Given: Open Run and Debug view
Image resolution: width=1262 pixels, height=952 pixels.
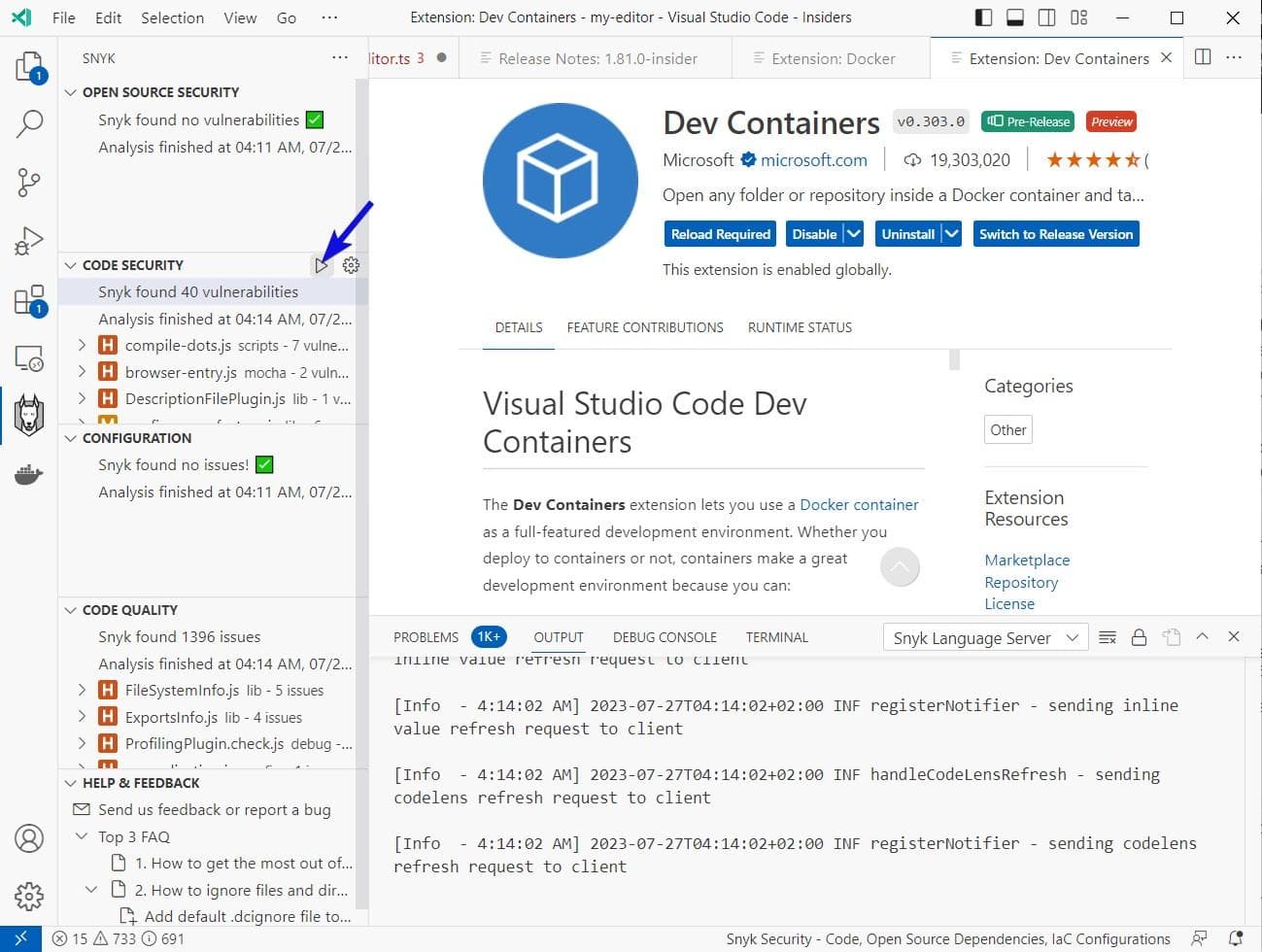Looking at the screenshot, I should pos(29,241).
